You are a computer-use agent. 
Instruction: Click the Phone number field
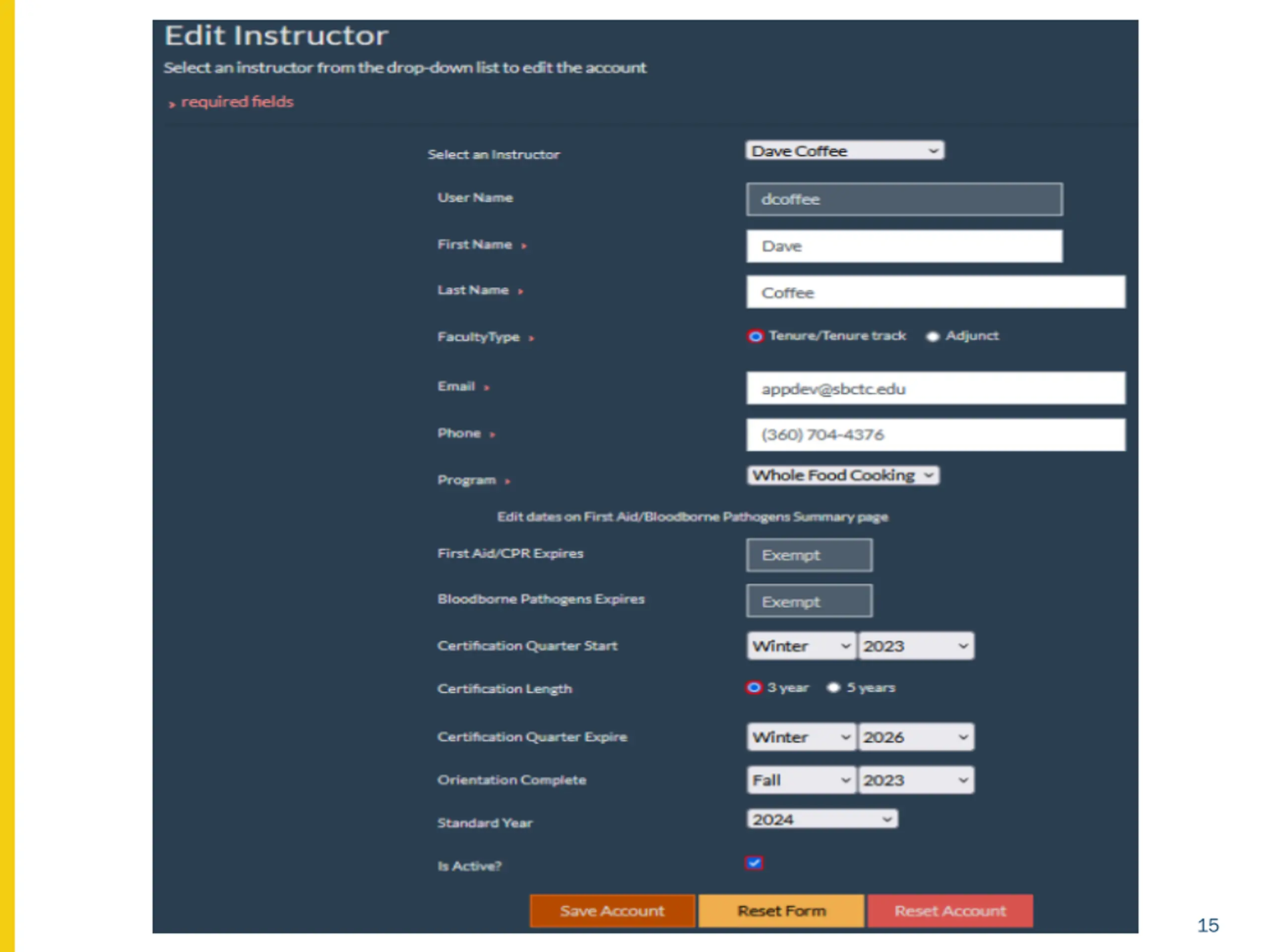point(936,434)
